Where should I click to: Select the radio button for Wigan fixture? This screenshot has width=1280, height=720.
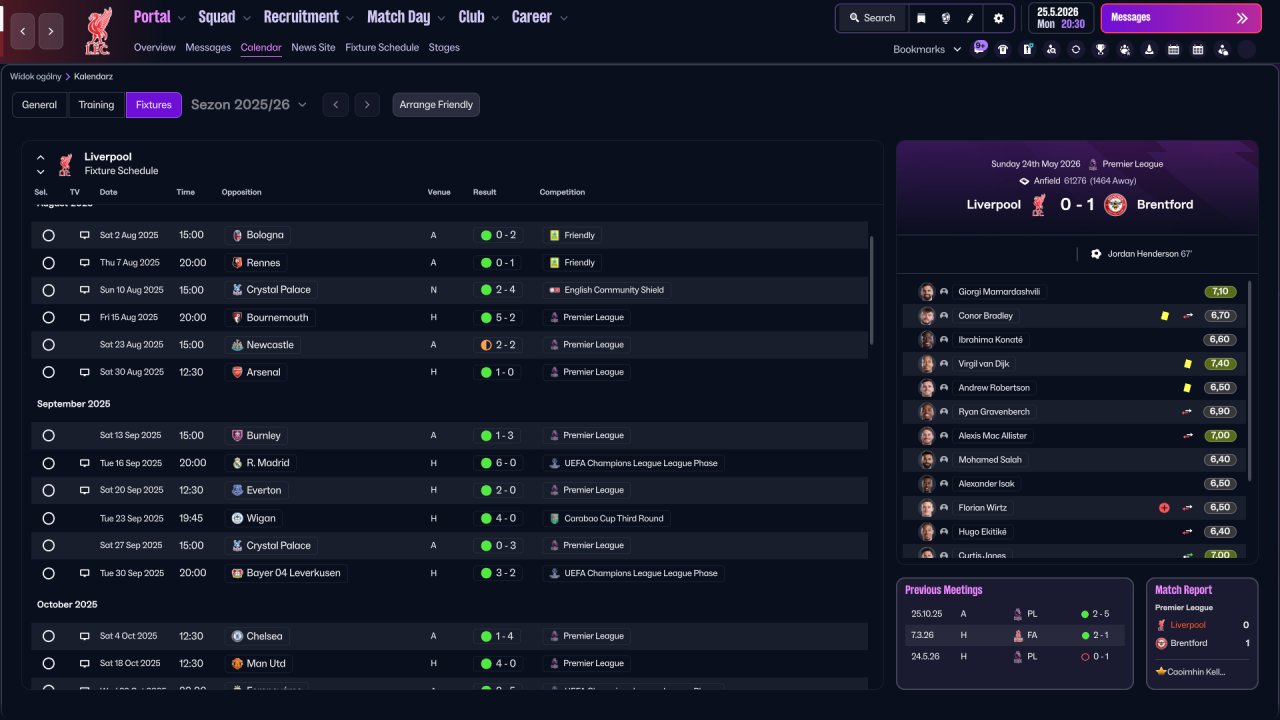coord(48,518)
